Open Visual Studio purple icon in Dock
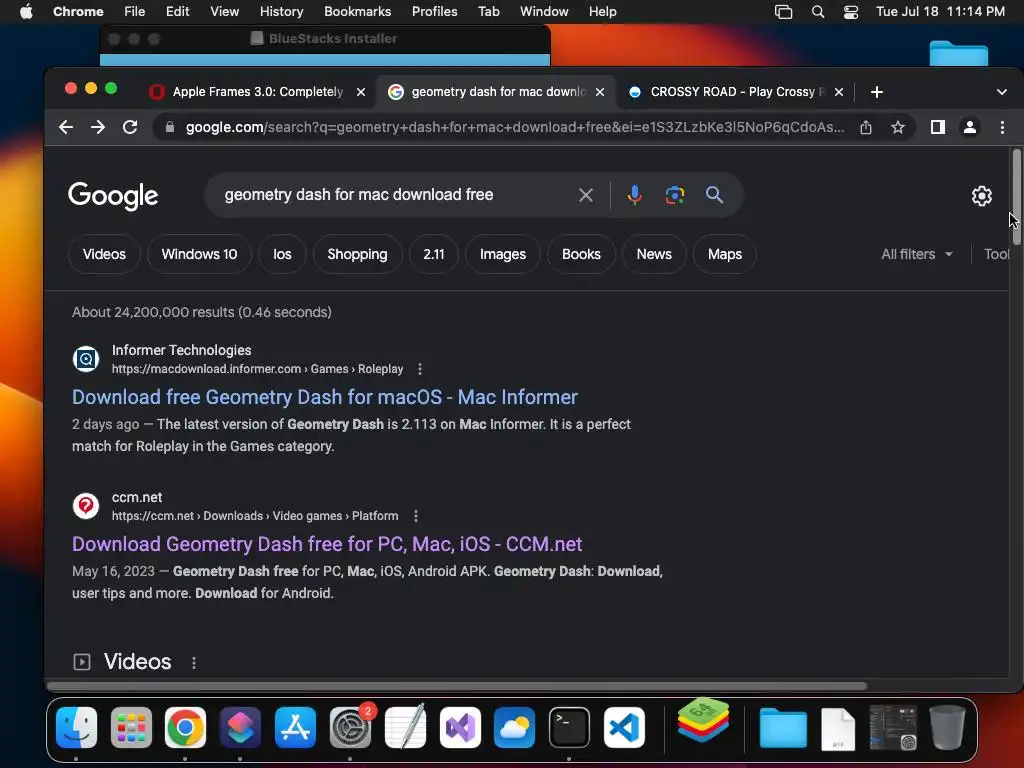 tap(460, 728)
